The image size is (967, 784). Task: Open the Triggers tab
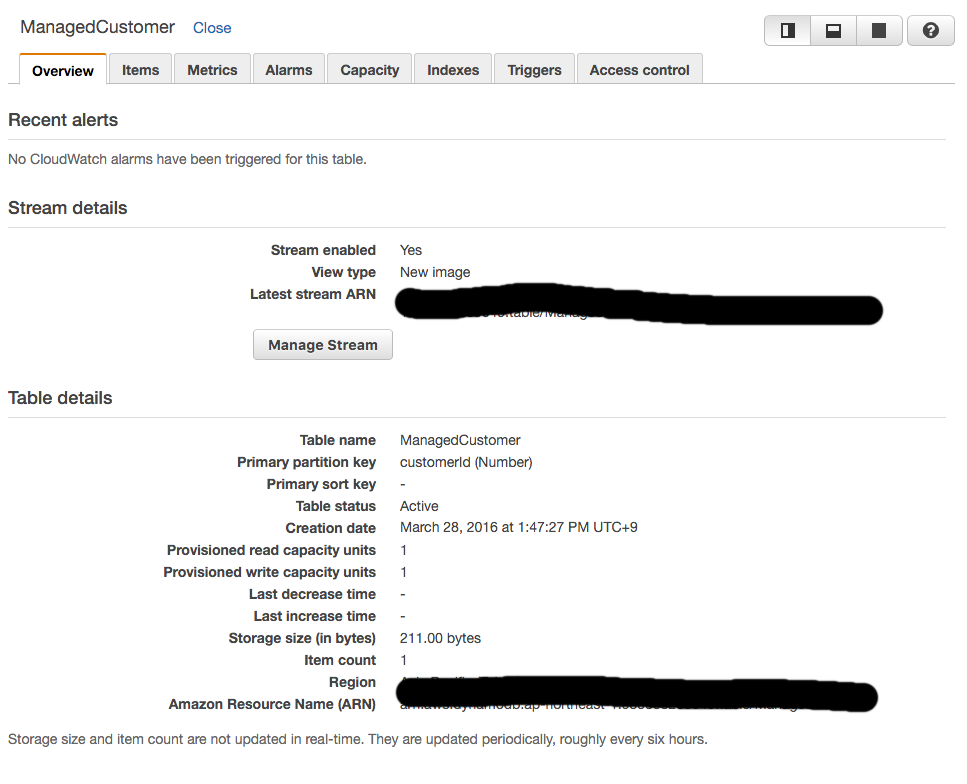tap(534, 69)
